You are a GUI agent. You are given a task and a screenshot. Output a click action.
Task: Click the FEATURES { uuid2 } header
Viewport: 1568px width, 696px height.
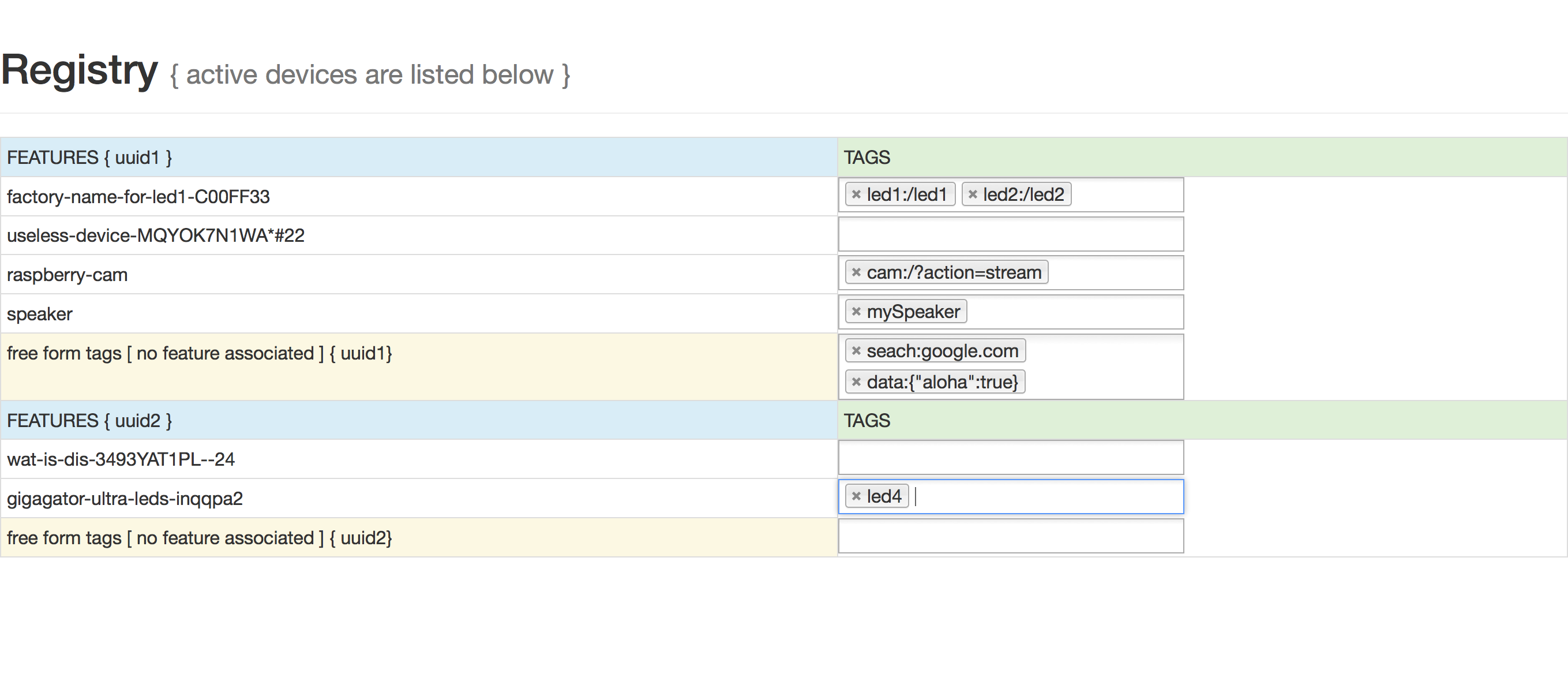89,421
